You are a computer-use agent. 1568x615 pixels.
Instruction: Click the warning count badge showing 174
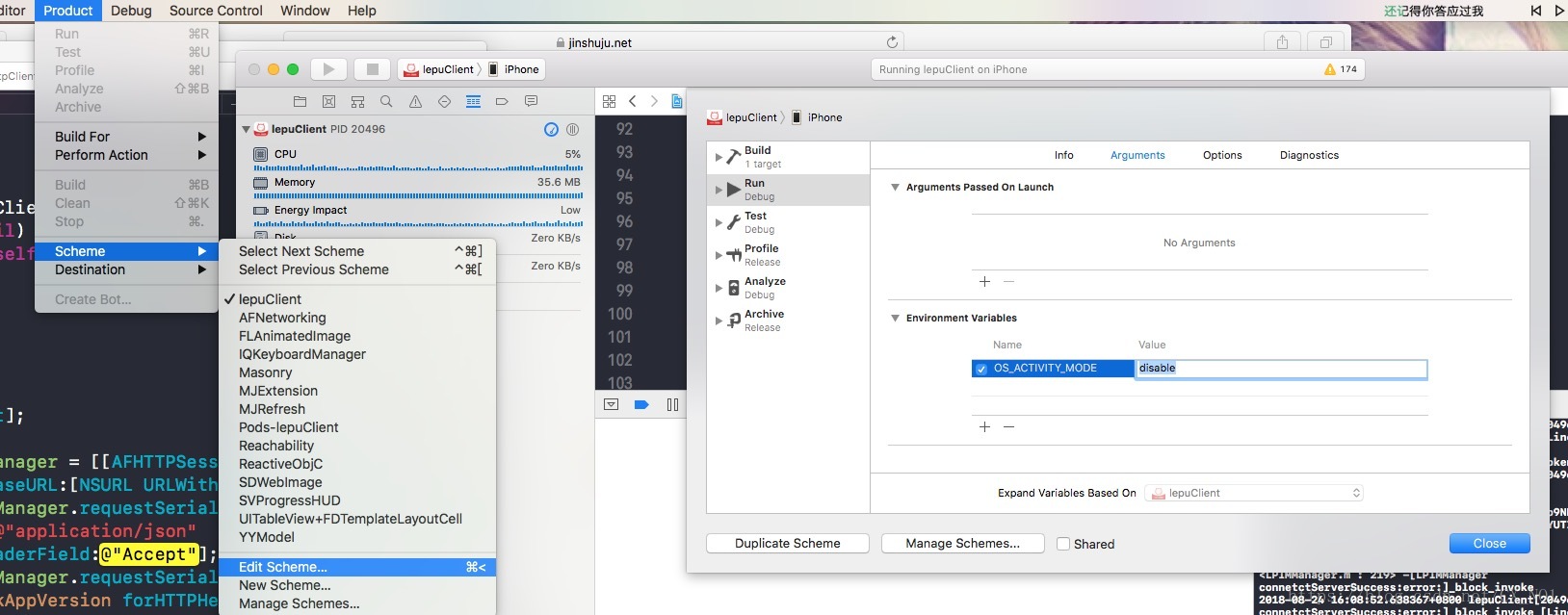[x=1341, y=69]
